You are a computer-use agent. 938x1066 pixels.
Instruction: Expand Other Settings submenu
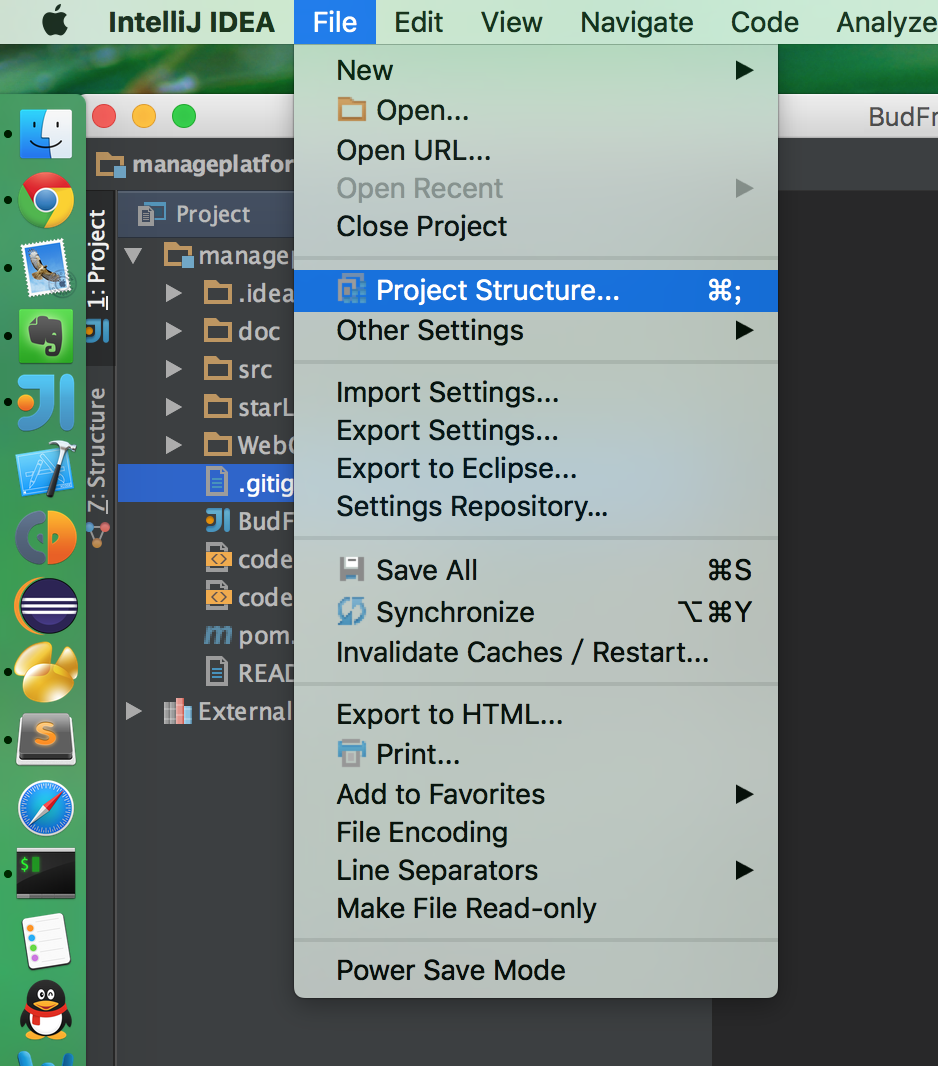[x=536, y=330]
